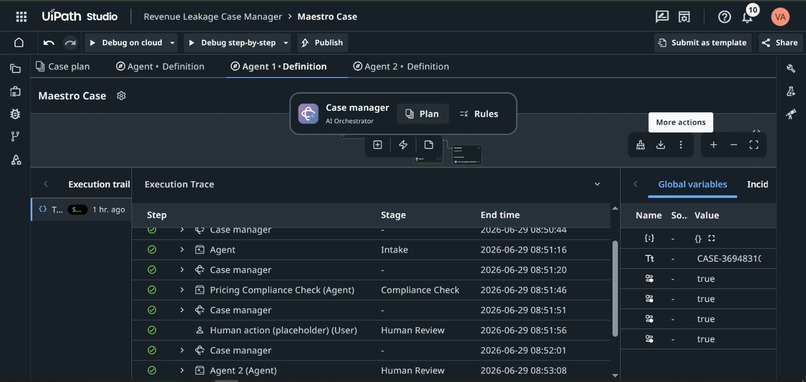The image size is (806, 382).
Task: Open the shapes panel in left sidebar
Action: pos(15,160)
